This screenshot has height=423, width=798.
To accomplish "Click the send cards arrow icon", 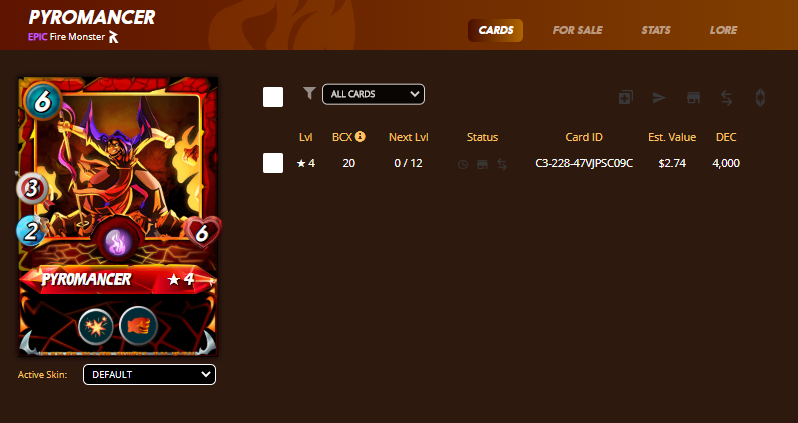I will [659, 97].
